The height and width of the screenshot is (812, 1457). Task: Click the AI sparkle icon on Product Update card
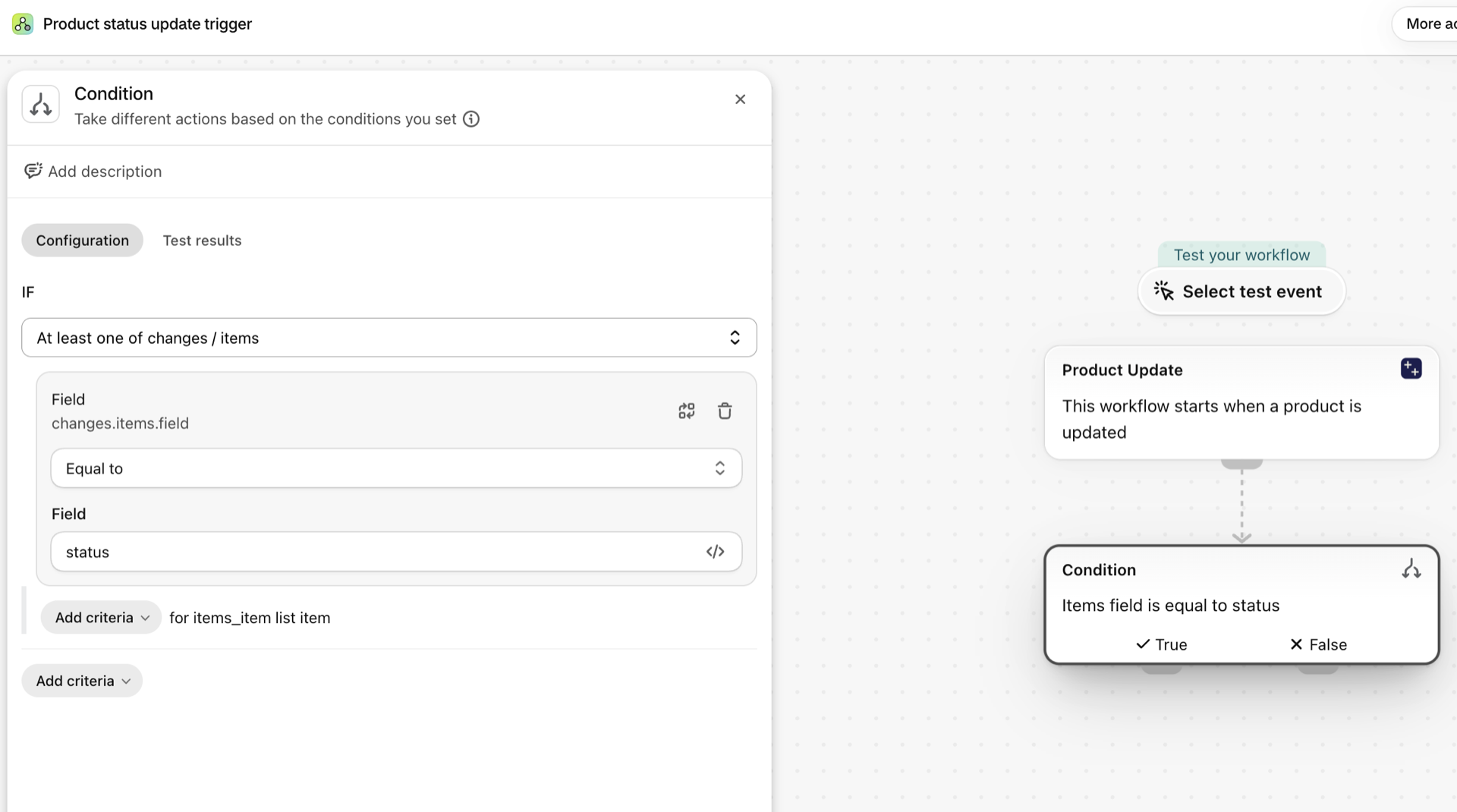(1411, 369)
